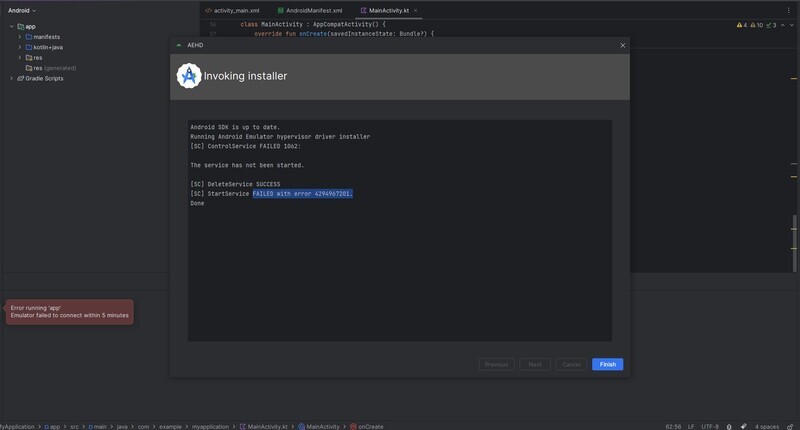Click the UTF-8 encoding indicator
The image size is (800, 430).
(710, 426)
